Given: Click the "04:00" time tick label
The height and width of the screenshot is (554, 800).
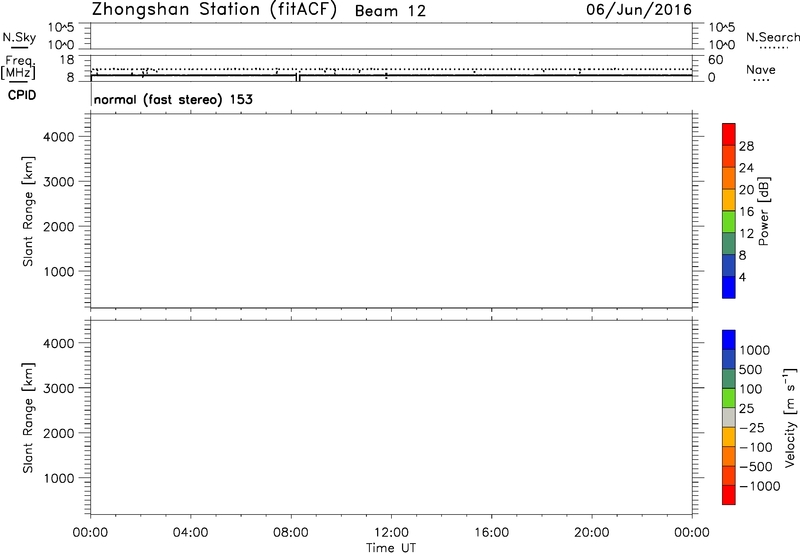Looking at the screenshot, I should coord(190,533).
